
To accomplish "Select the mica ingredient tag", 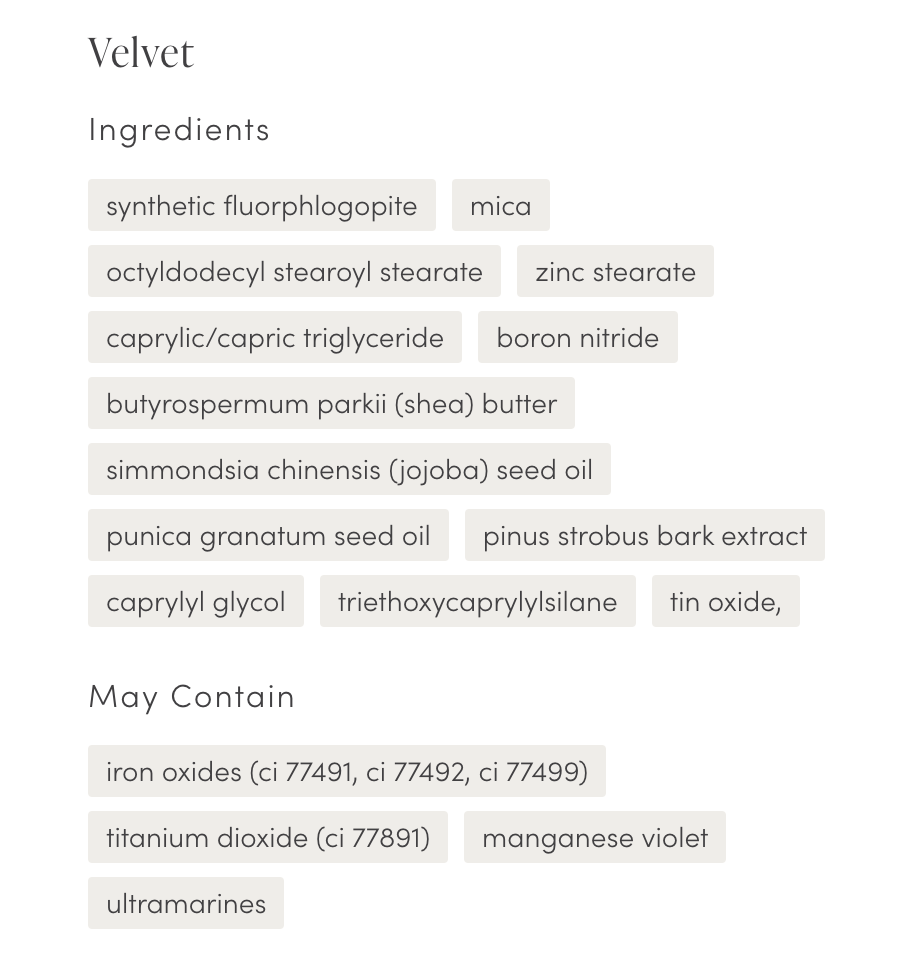I will click(500, 205).
